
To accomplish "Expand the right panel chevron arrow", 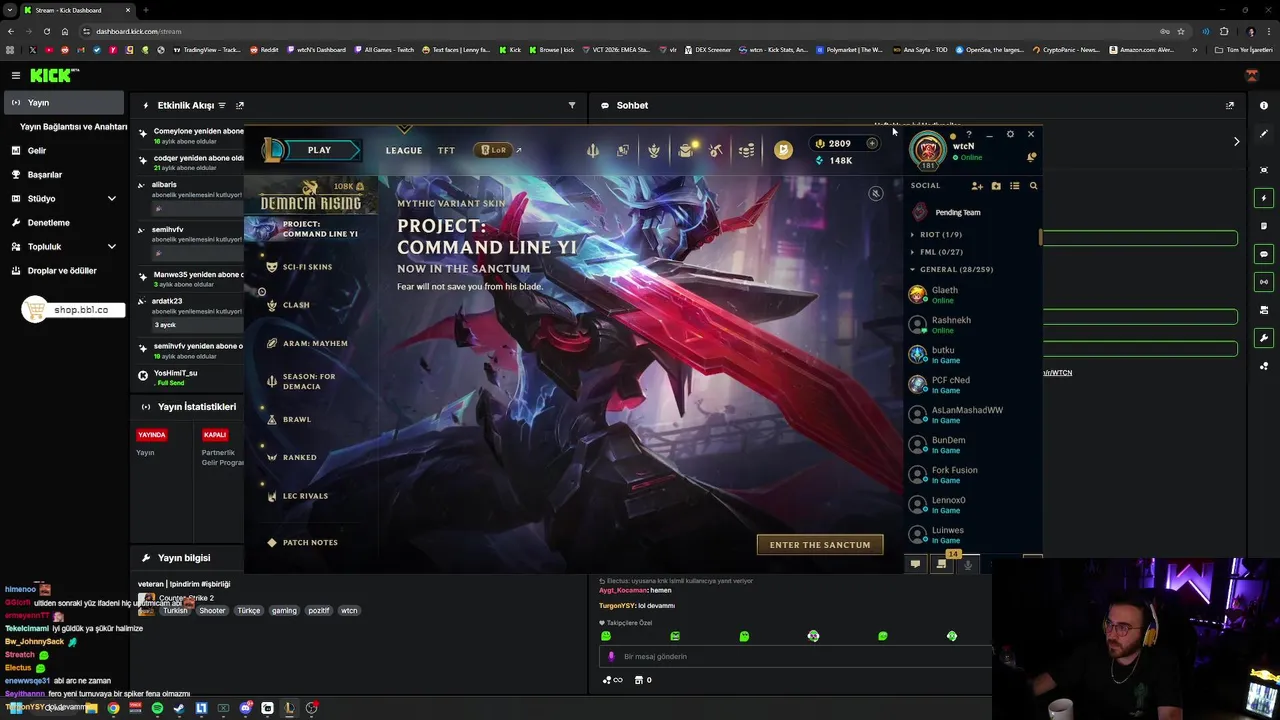I will point(1236,141).
